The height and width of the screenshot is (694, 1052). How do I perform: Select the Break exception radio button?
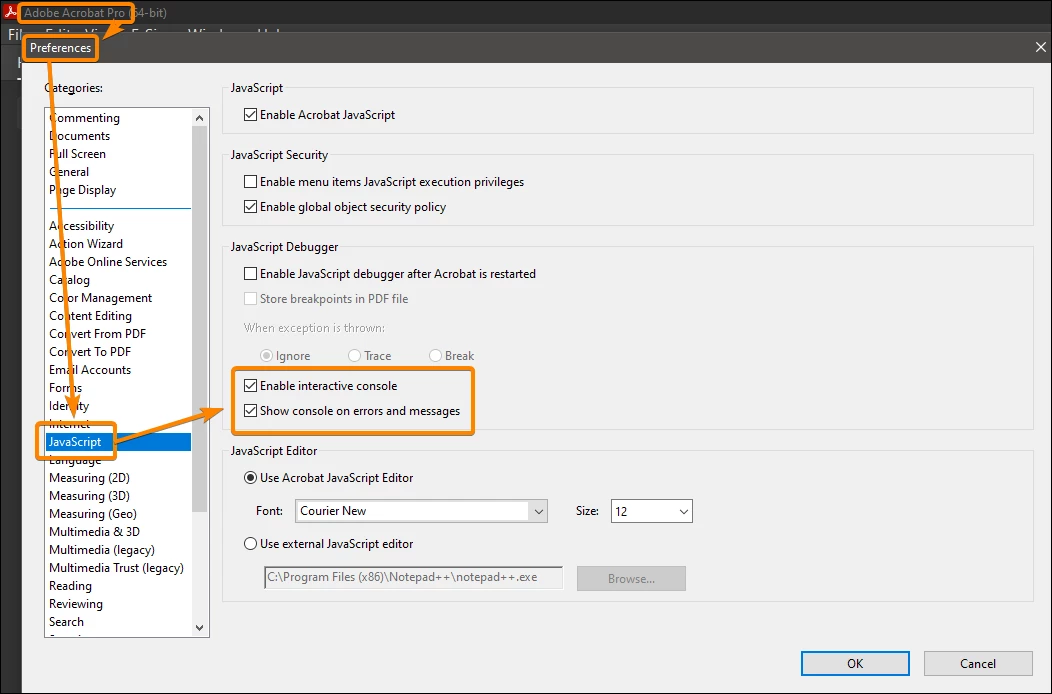pos(435,356)
